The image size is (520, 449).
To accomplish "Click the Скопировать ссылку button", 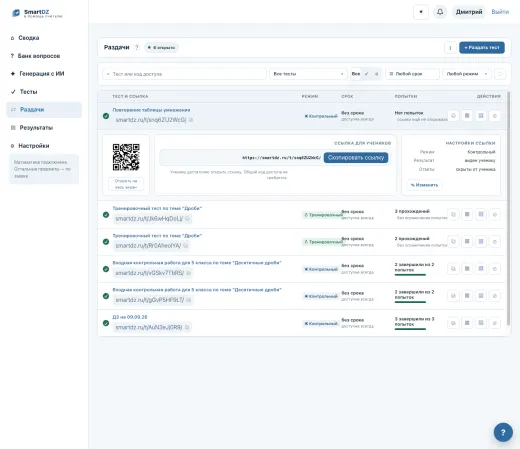I will click(356, 158).
